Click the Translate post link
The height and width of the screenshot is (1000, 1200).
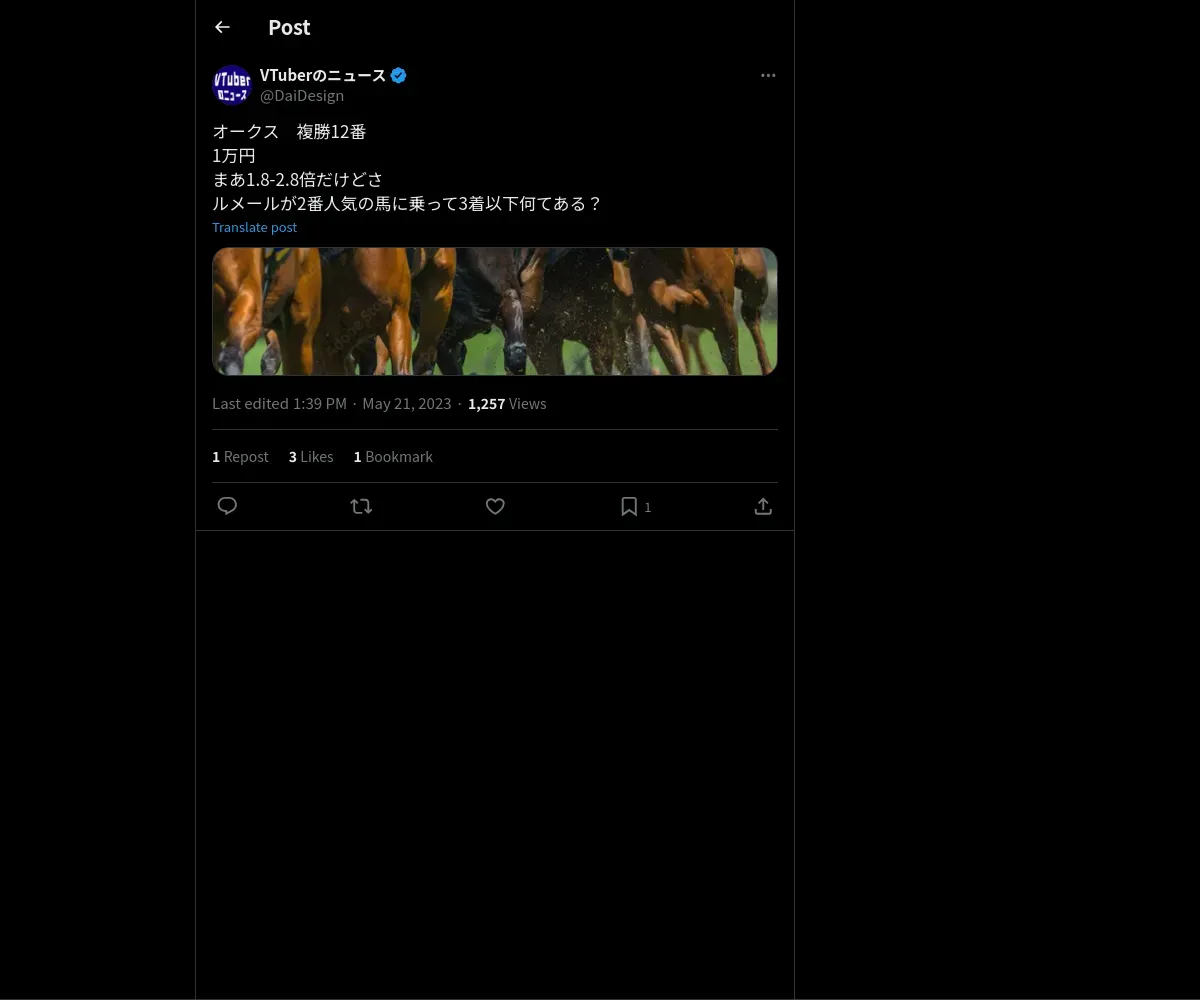pos(254,227)
